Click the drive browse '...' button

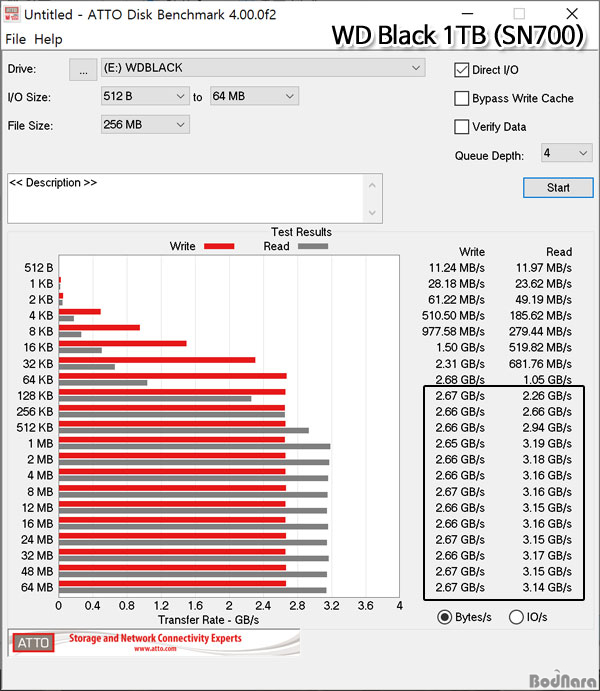click(83, 70)
